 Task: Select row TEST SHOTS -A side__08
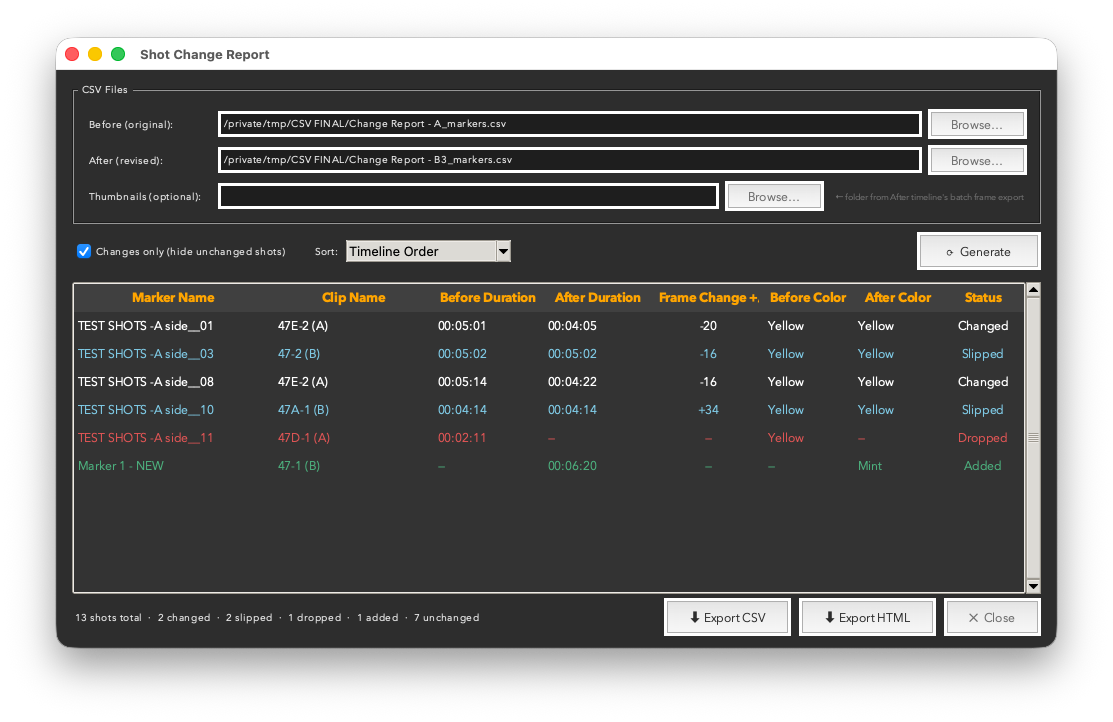click(549, 382)
